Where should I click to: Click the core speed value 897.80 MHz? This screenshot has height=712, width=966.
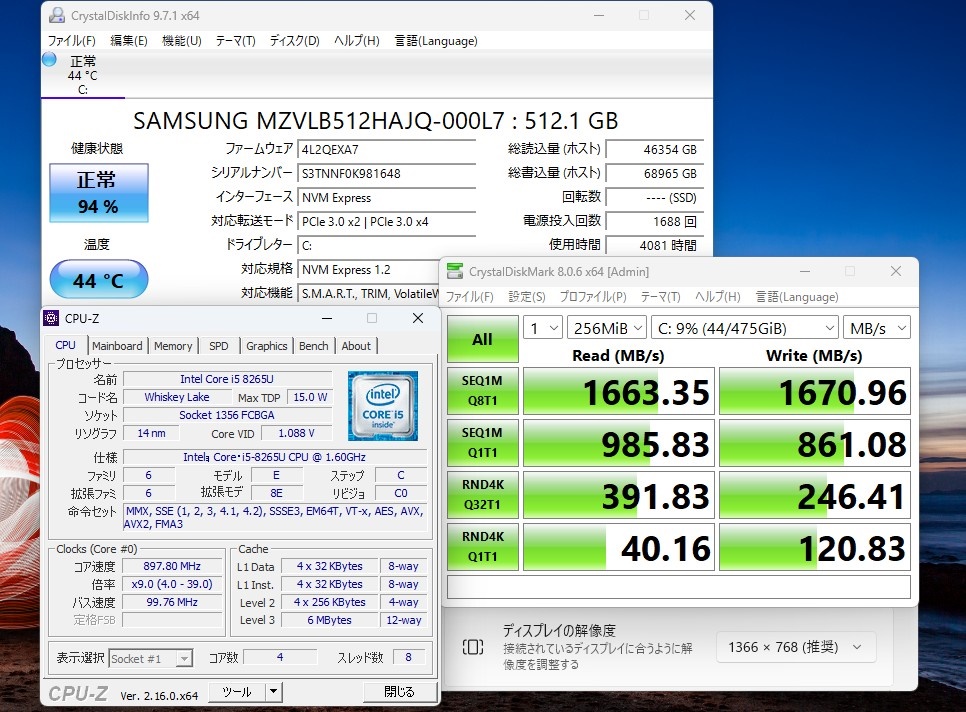pos(172,566)
